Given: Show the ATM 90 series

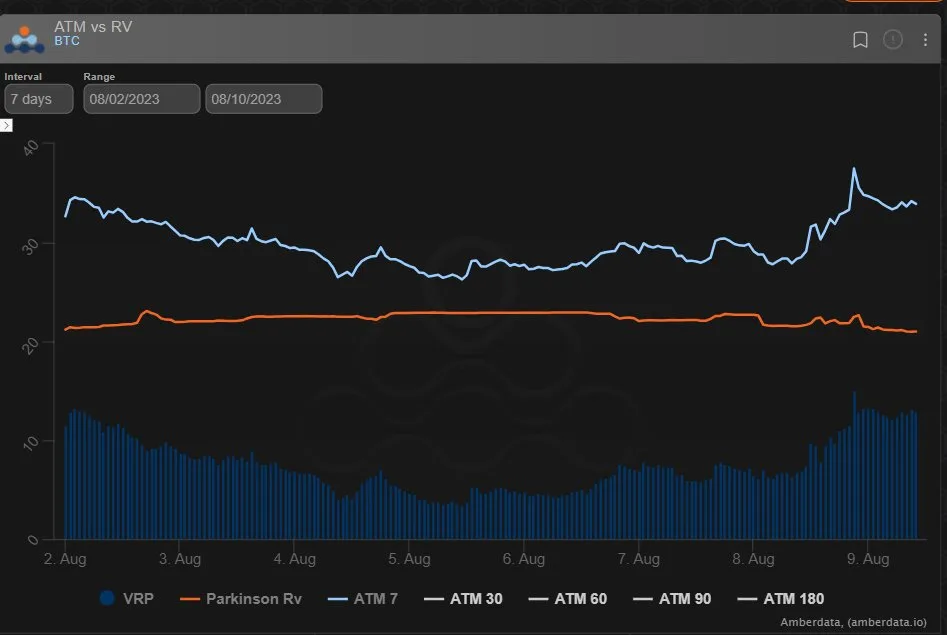Looking at the screenshot, I should pyautogui.click(x=672, y=598).
